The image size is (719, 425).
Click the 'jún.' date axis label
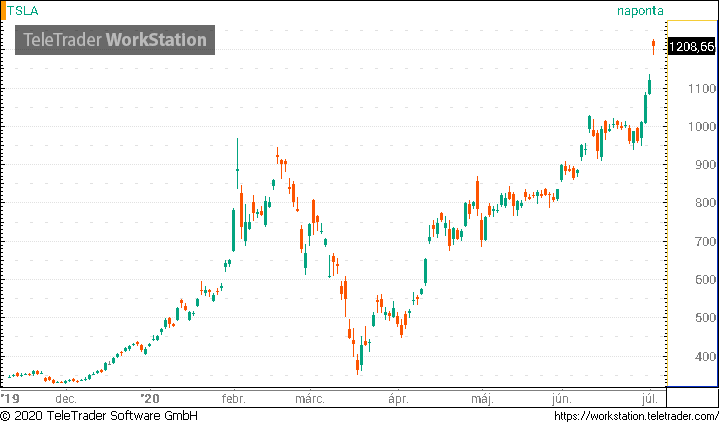pyautogui.click(x=561, y=399)
